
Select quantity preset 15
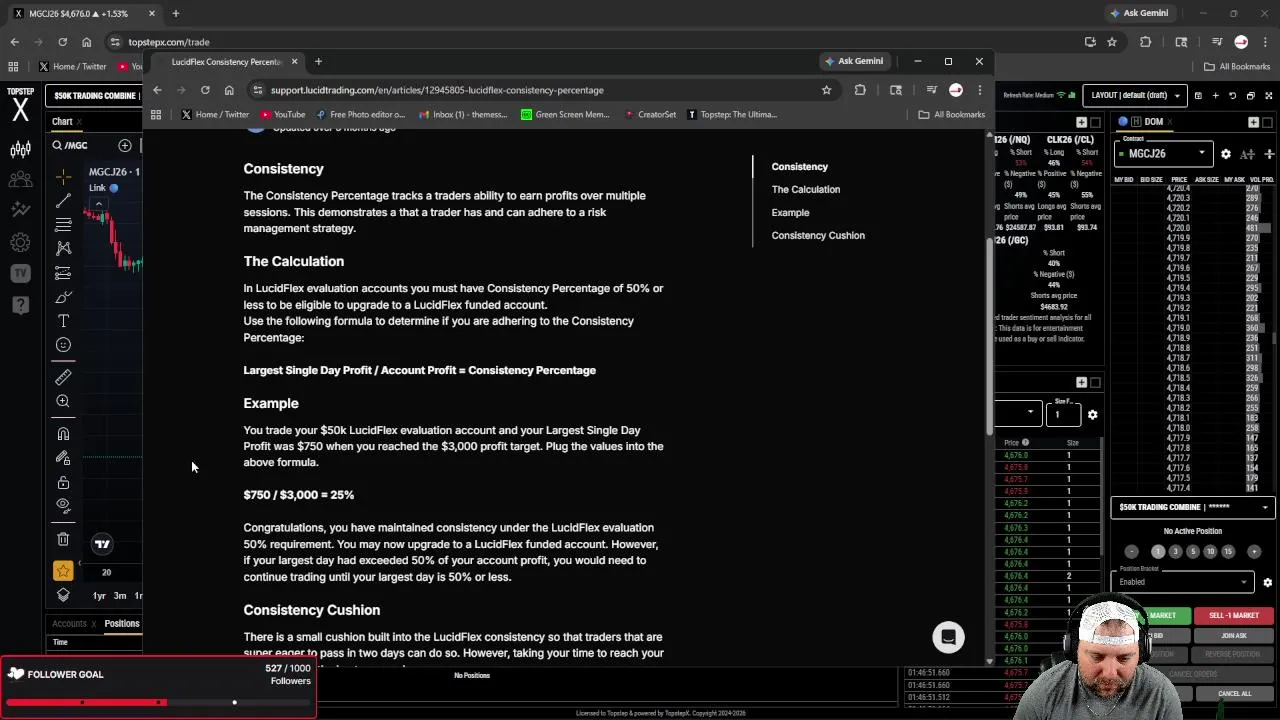pos(1228,552)
